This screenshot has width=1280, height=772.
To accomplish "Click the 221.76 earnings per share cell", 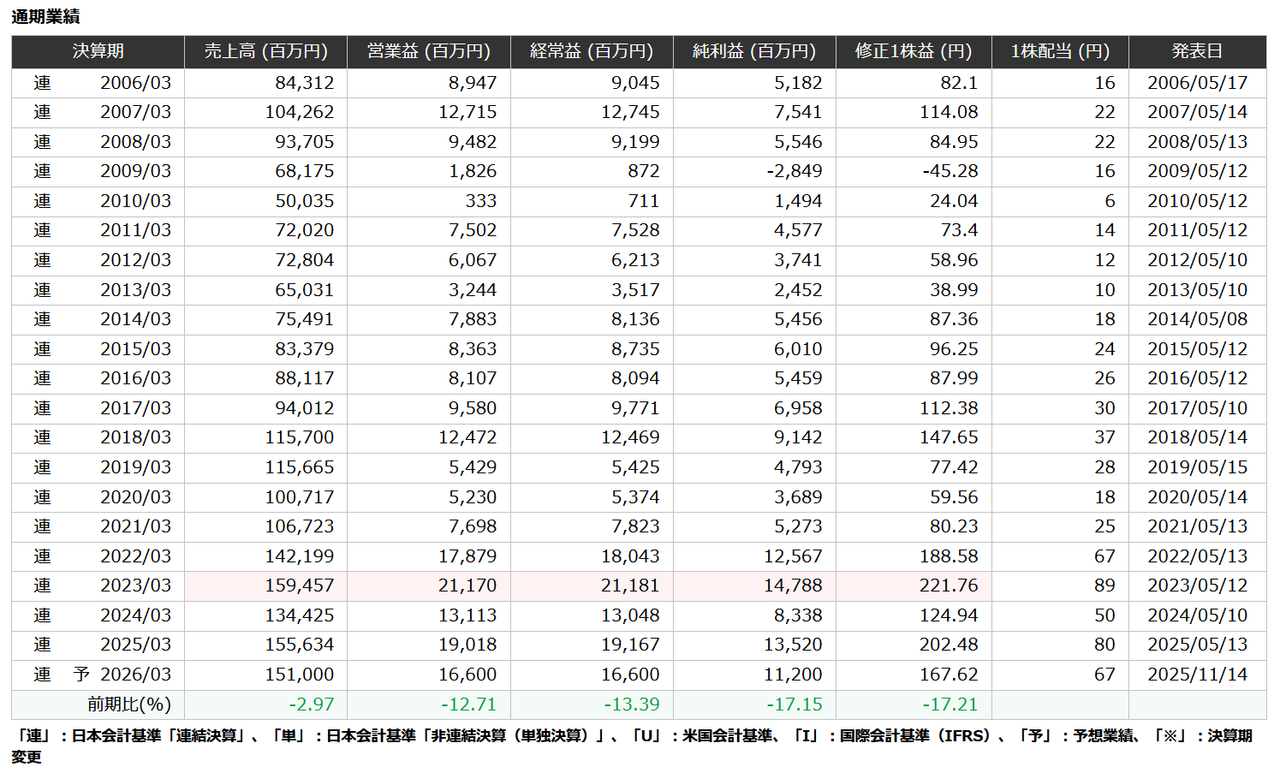I will (948, 586).
